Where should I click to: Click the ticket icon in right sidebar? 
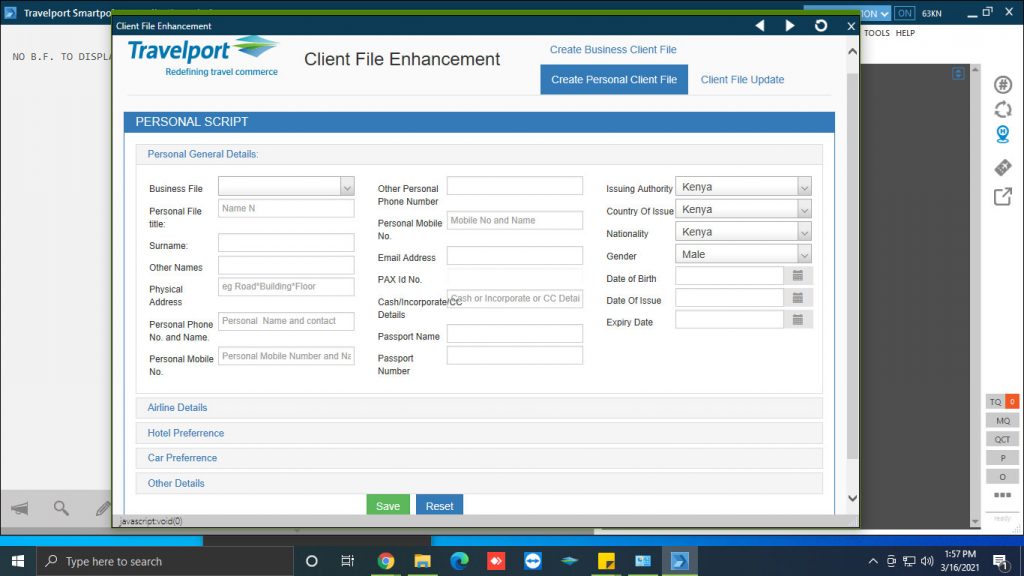(1002, 167)
